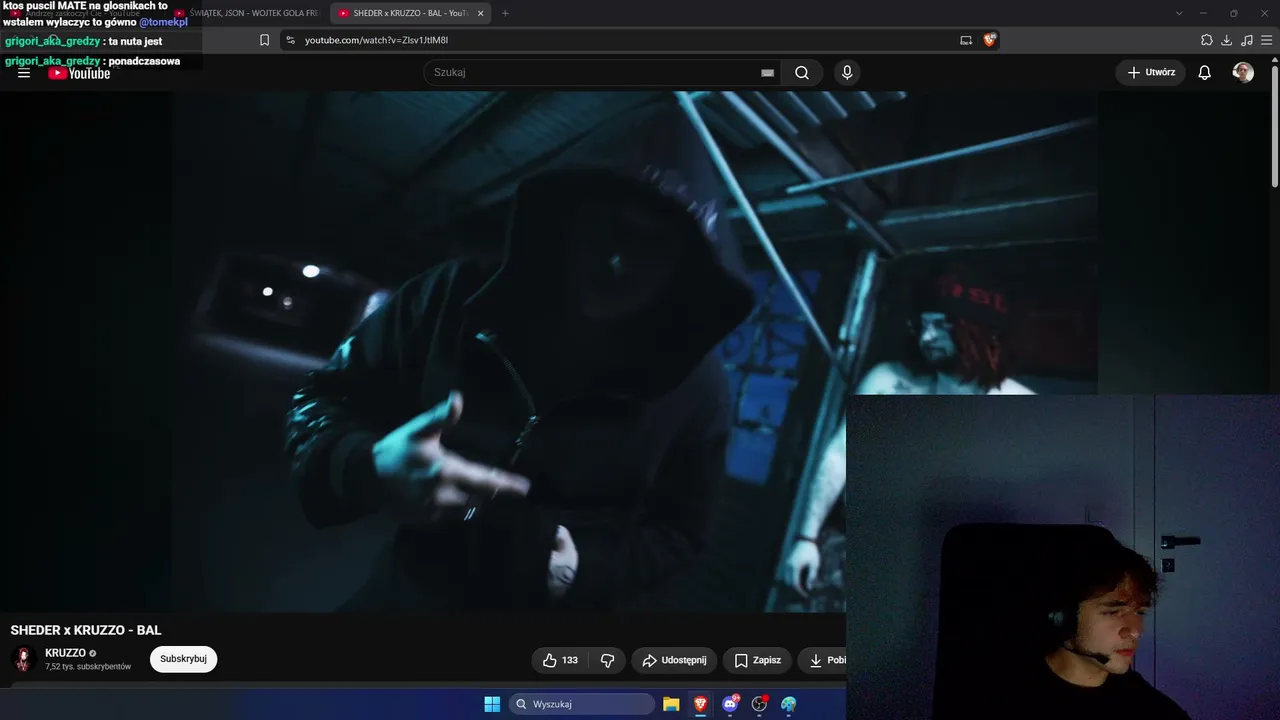View site settings icon beside the URL
Image resolution: width=1280 pixels, height=720 pixels.
[290, 40]
